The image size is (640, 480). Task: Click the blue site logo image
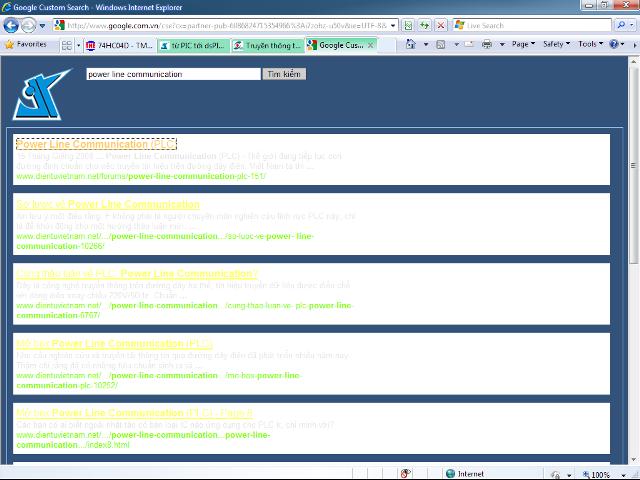[x=42, y=94]
